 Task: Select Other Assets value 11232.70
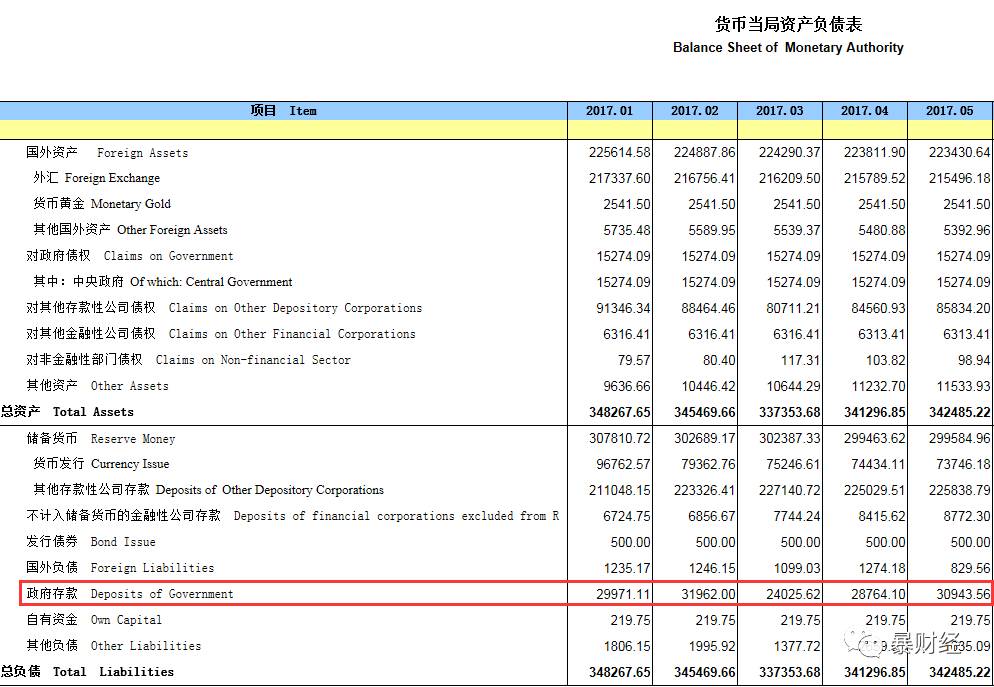click(x=878, y=387)
